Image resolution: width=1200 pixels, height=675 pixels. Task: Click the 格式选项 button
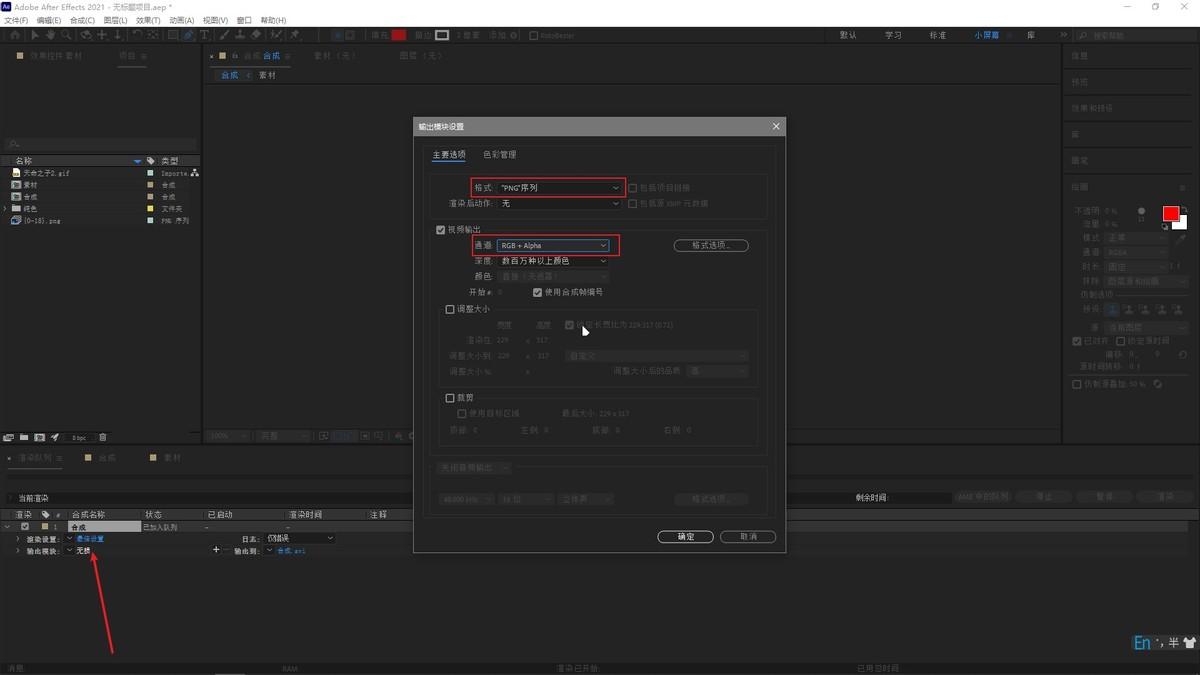click(711, 245)
